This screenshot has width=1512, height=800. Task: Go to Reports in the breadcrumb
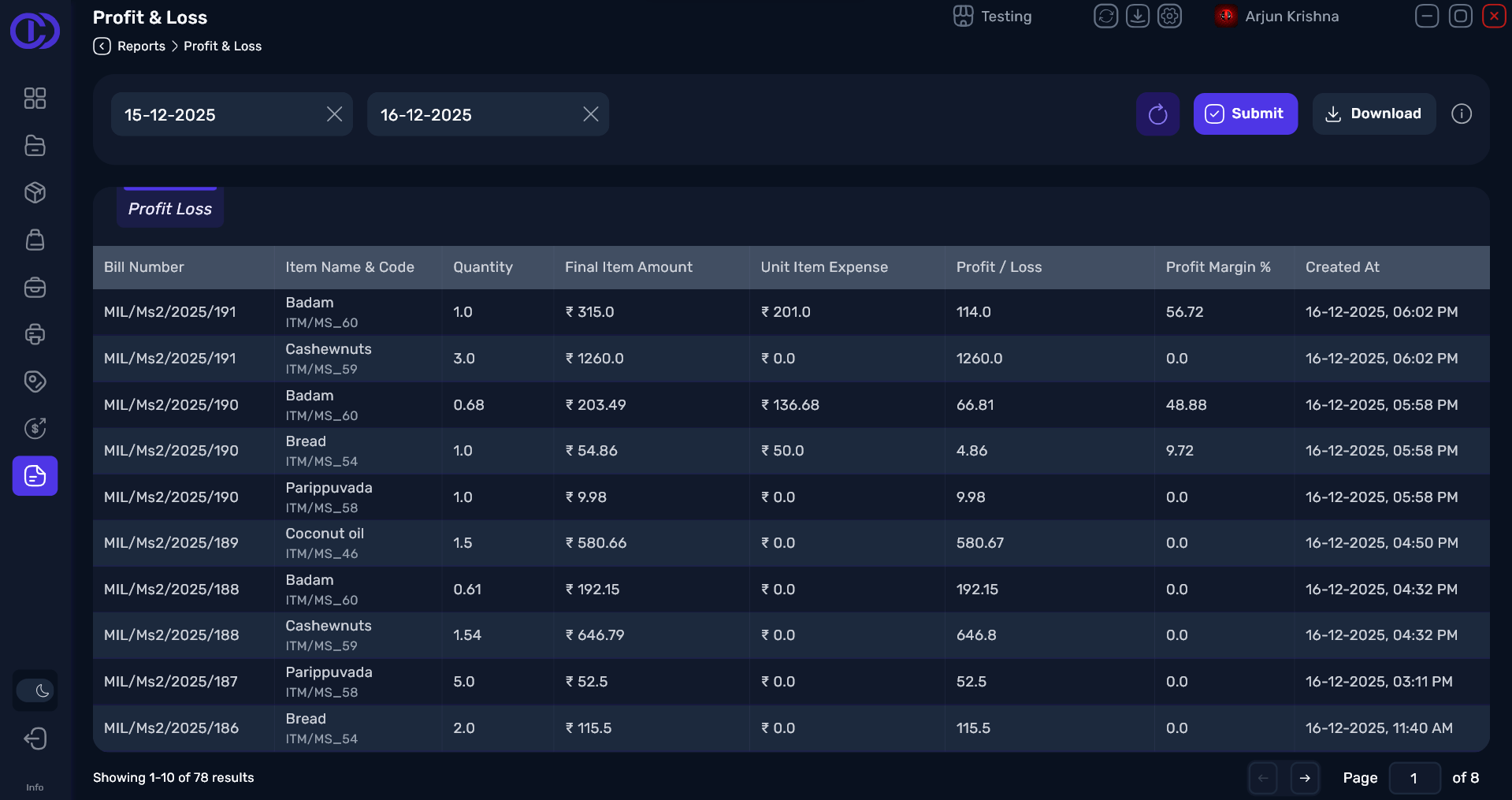point(141,47)
